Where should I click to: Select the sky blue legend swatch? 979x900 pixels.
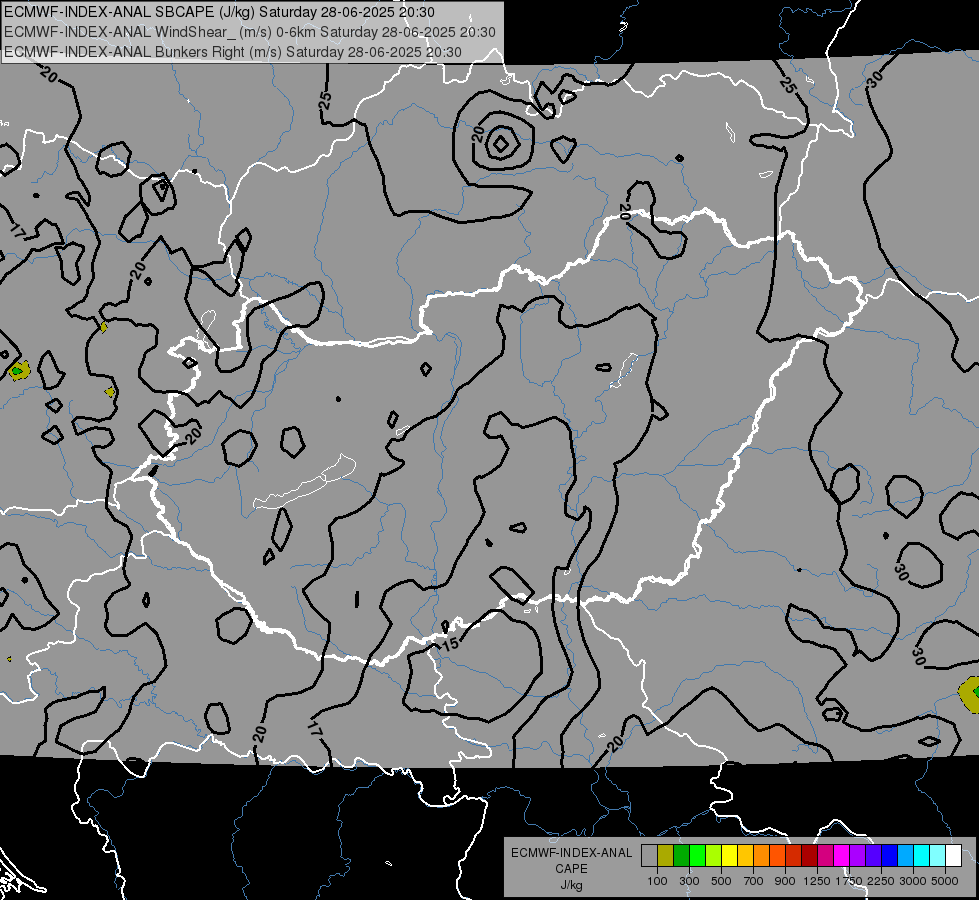(x=906, y=856)
